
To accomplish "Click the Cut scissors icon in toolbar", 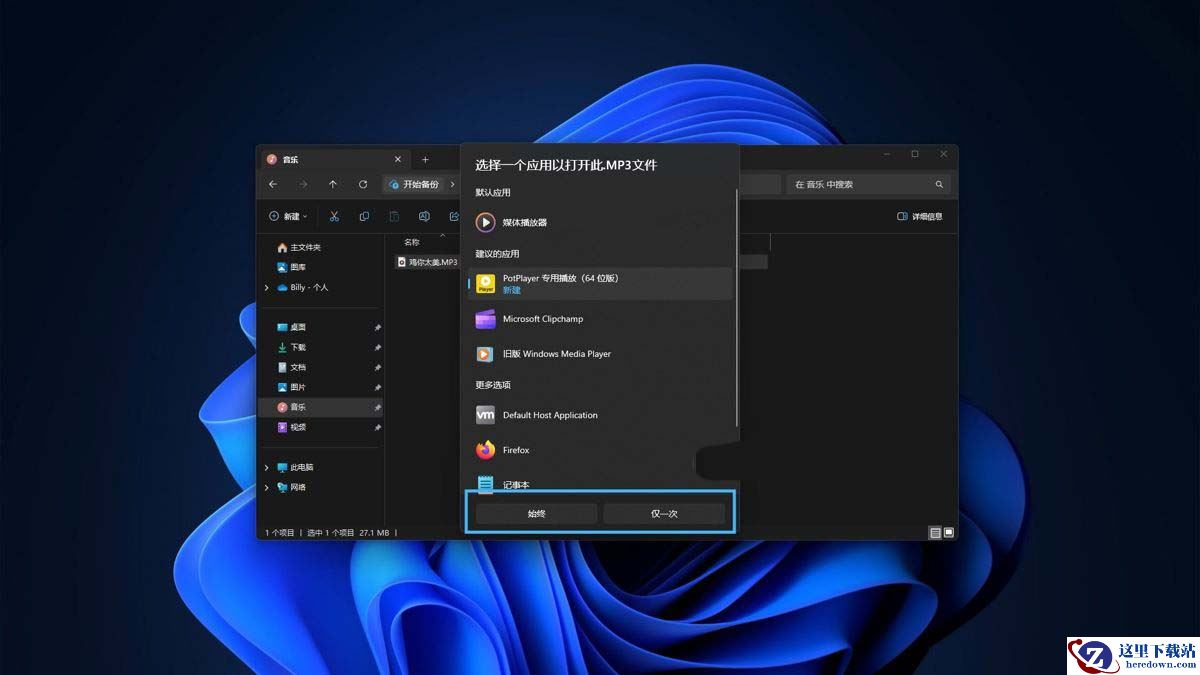I will click(x=334, y=216).
